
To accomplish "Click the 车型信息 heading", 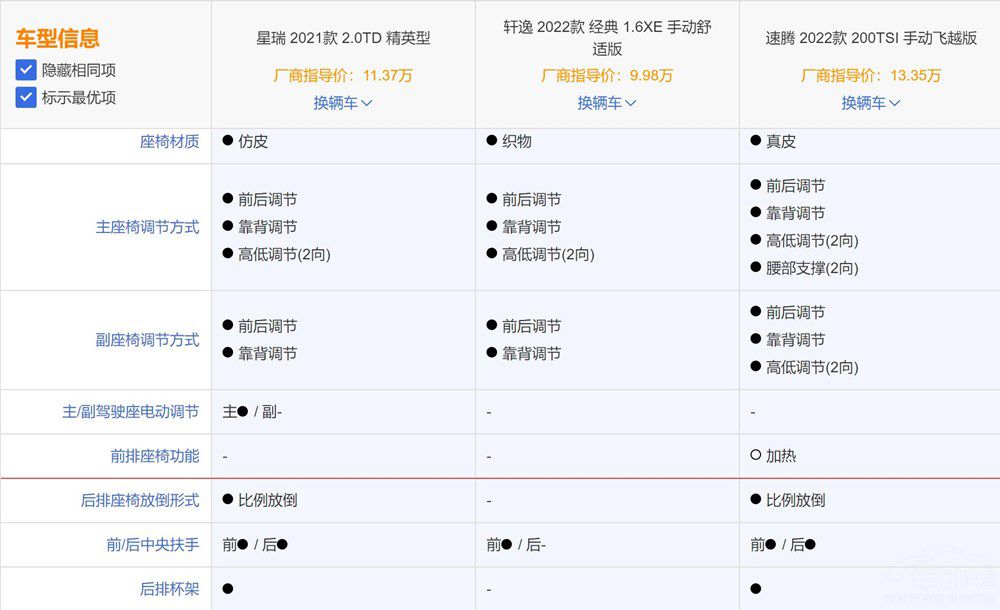I will tap(58, 39).
